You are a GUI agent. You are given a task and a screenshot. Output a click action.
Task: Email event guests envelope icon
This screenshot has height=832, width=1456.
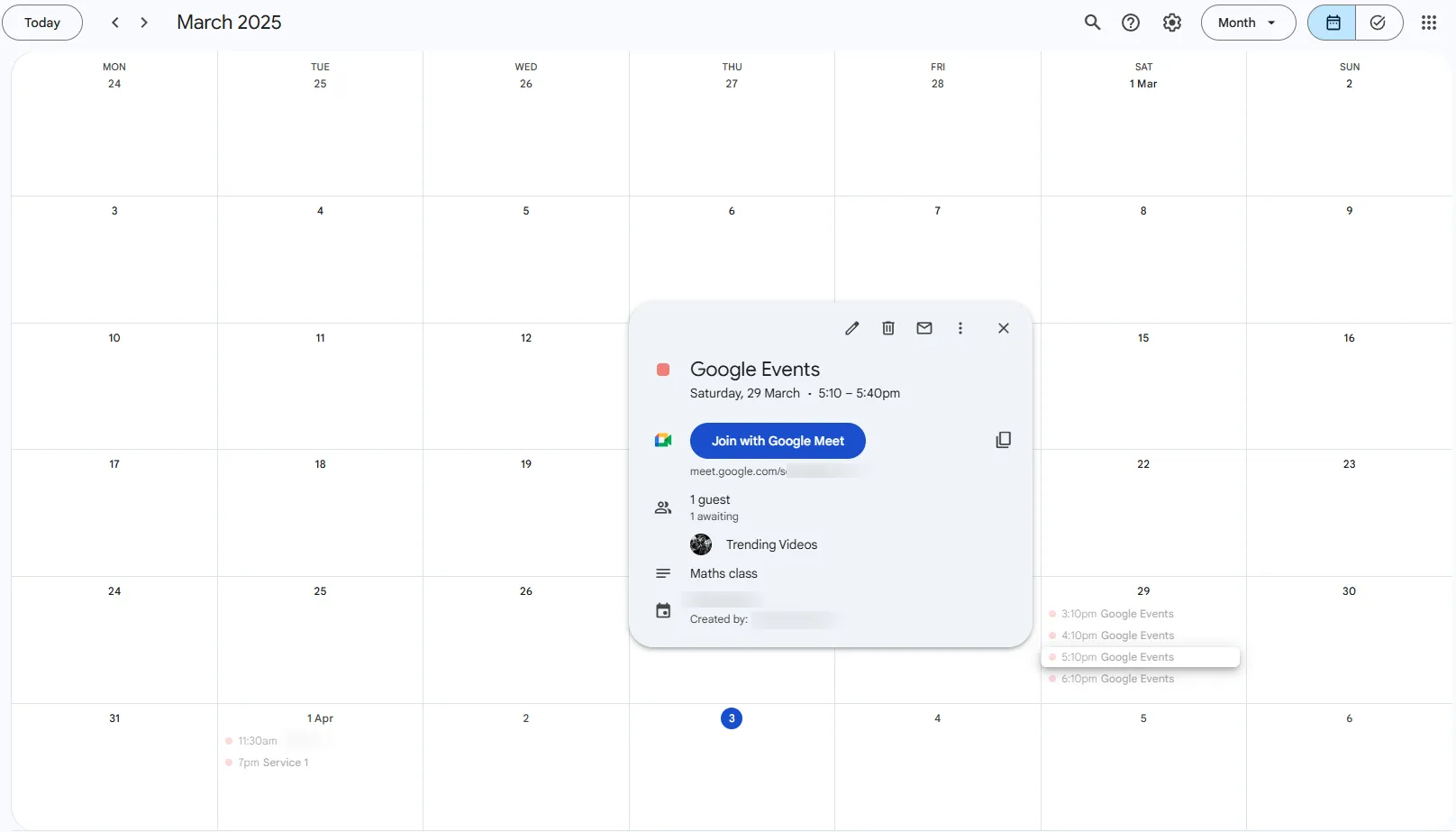point(924,328)
